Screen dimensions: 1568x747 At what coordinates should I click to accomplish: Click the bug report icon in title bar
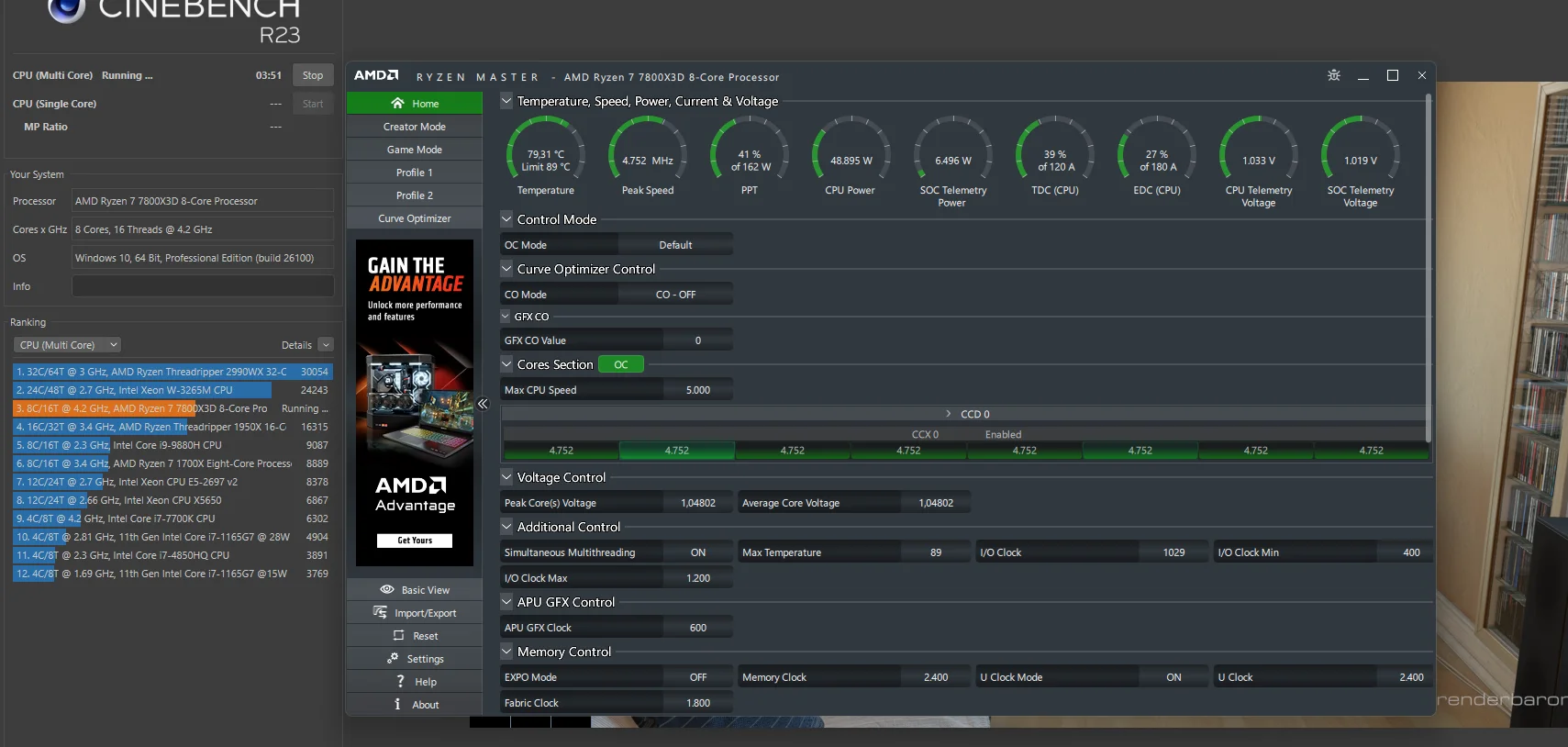[x=1334, y=76]
